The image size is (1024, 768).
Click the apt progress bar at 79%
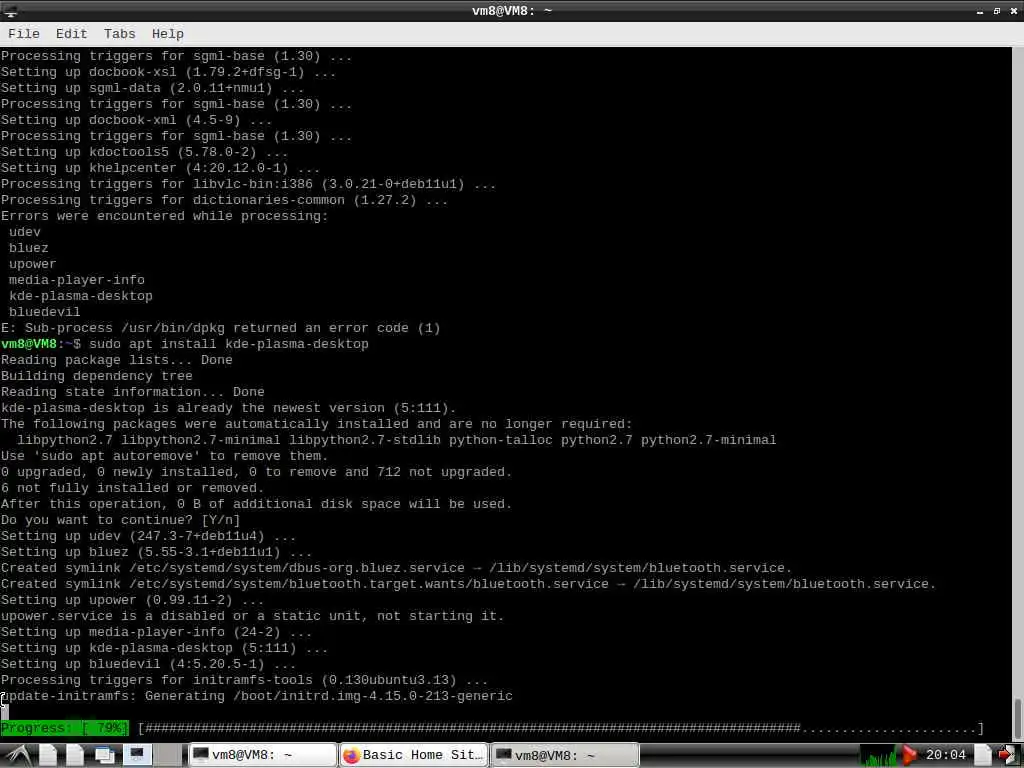(x=560, y=728)
